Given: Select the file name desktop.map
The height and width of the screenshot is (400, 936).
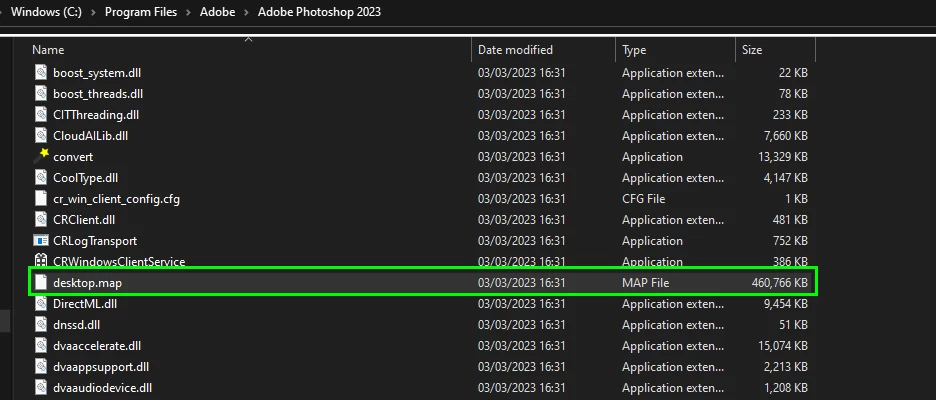Looking at the screenshot, I should point(87,283).
